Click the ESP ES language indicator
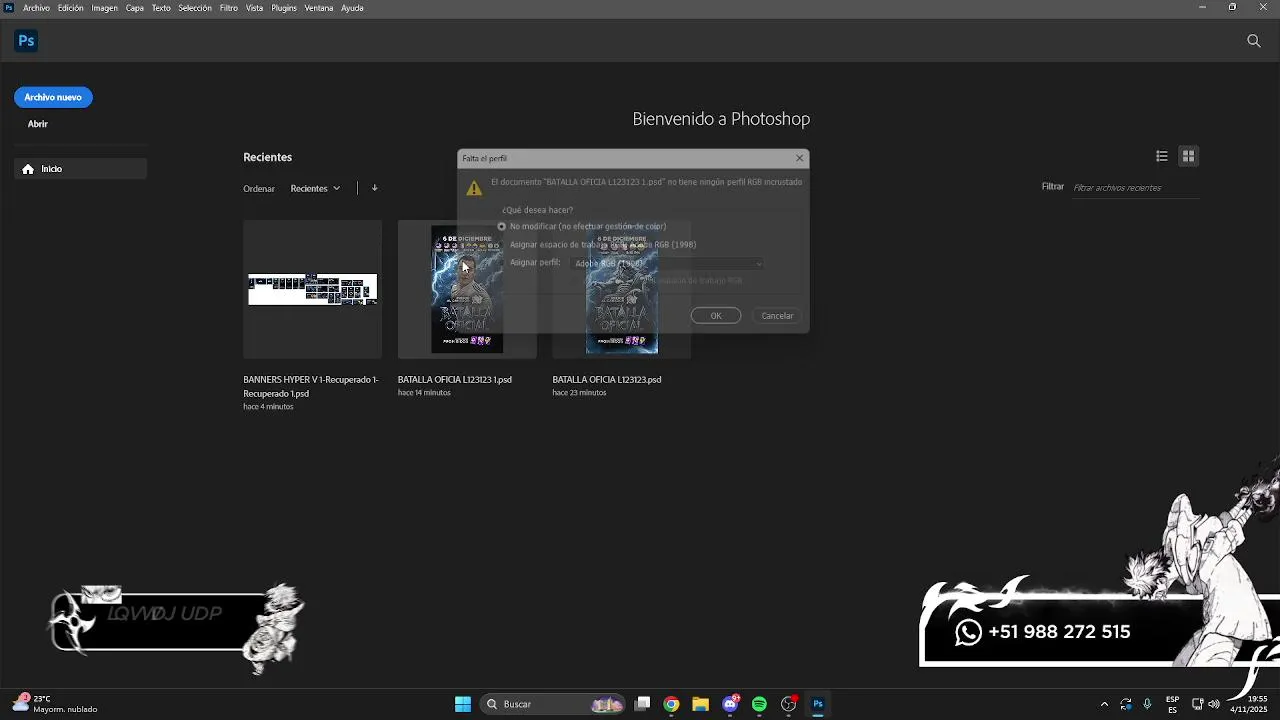This screenshot has width=1280, height=720. pyautogui.click(x=1172, y=704)
